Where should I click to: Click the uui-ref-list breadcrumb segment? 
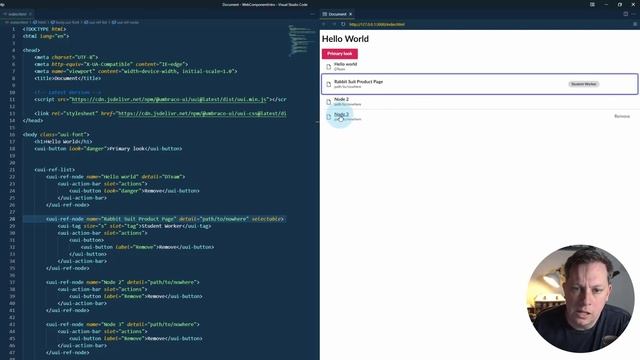point(96,22)
